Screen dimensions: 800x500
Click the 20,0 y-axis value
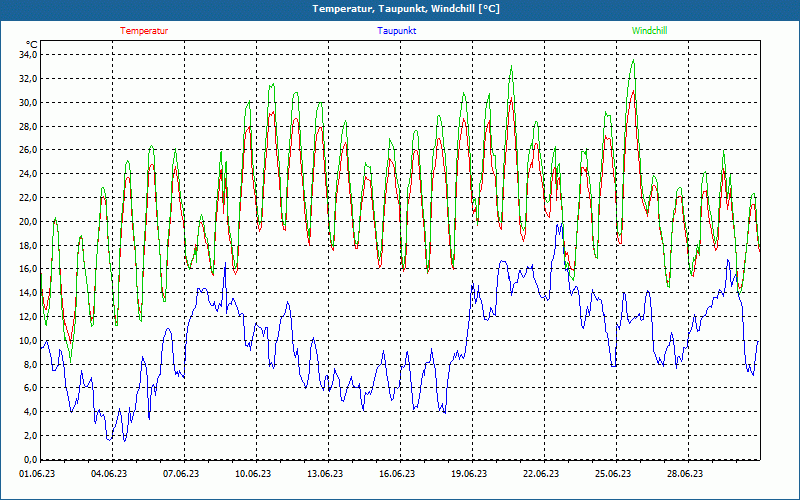point(28,221)
